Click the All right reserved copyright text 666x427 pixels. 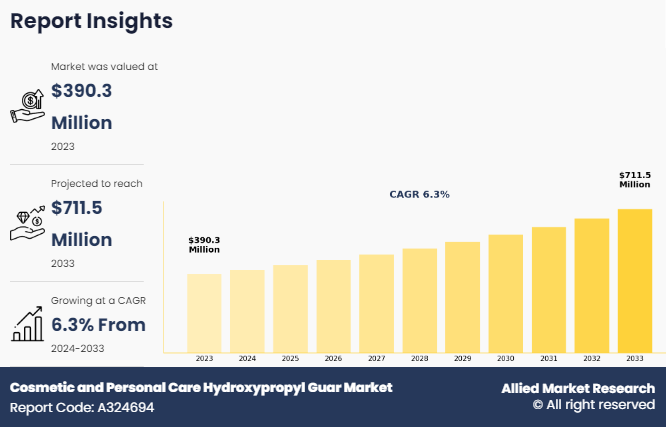point(593,406)
